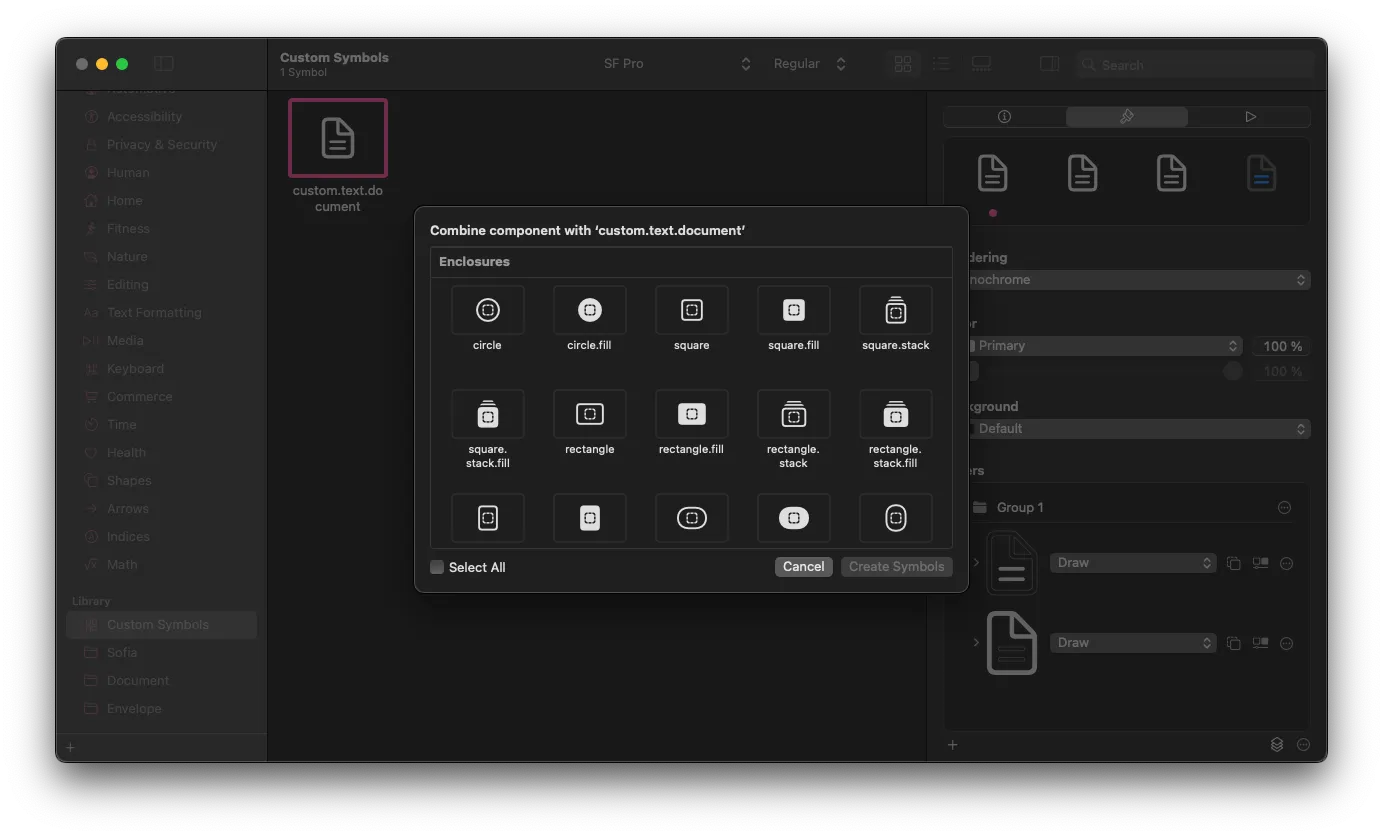Check the Select All checkbox
The width and height of the screenshot is (1383, 836).
(x=437, y=567)
